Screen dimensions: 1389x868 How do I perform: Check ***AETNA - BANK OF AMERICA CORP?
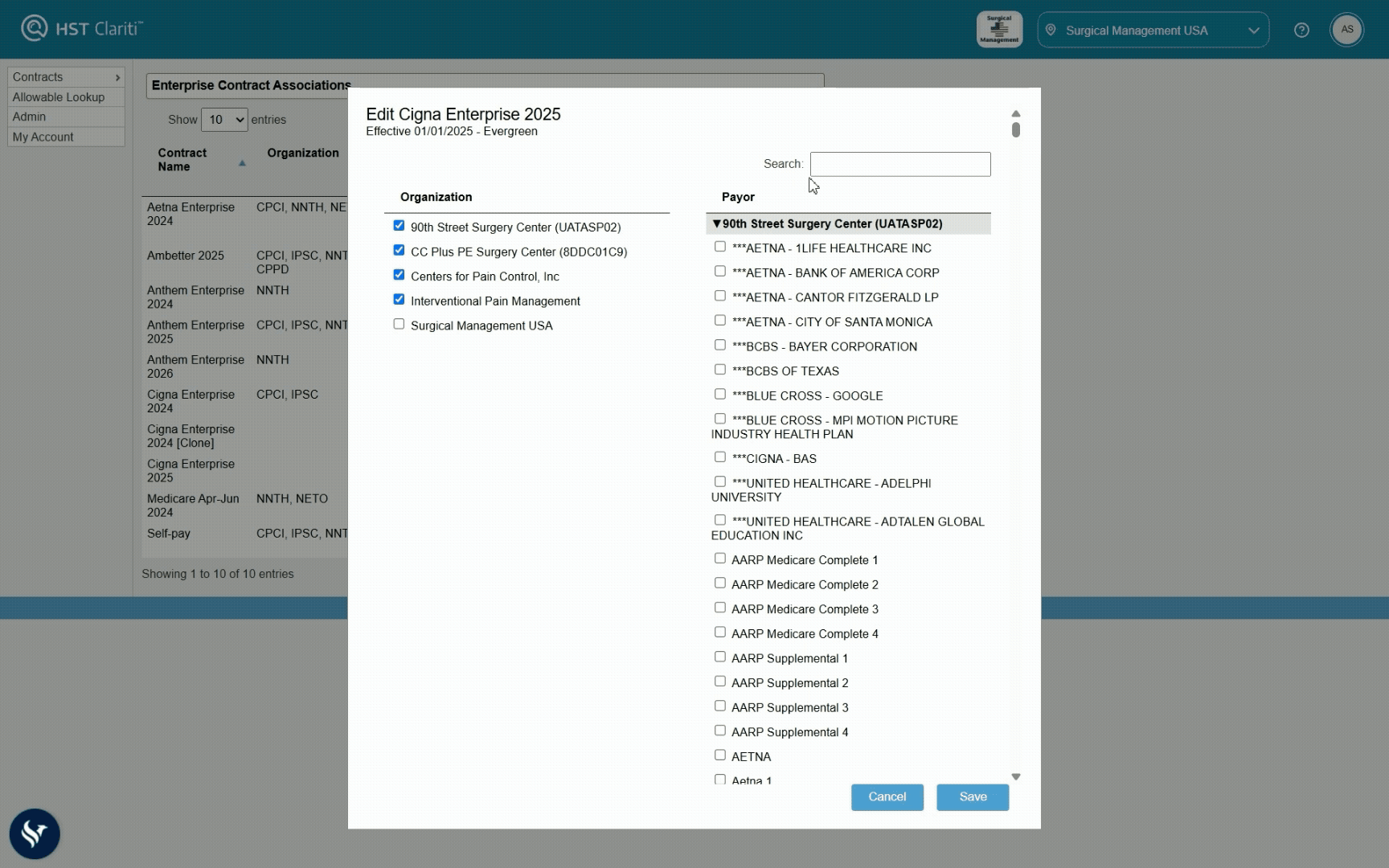720,272
